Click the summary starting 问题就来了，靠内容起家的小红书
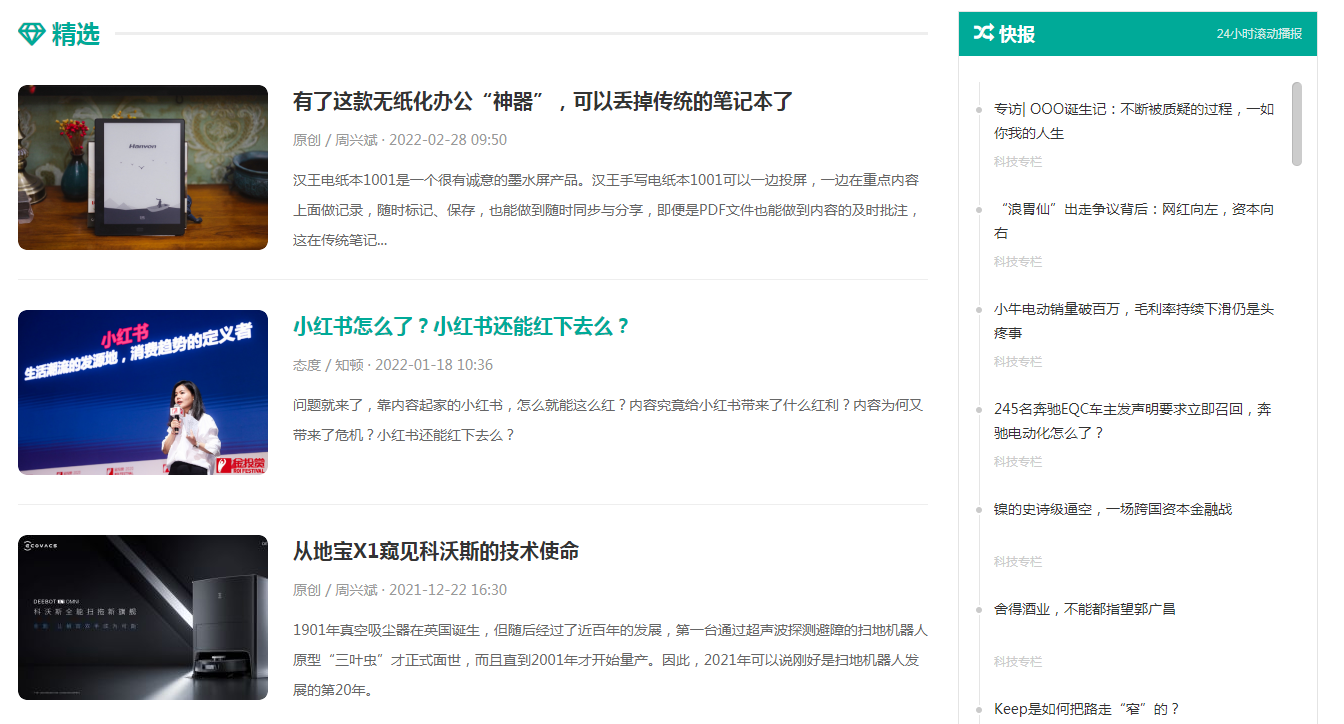The width and height of the screenshot is (1344, 724). (x=608, y=420)
